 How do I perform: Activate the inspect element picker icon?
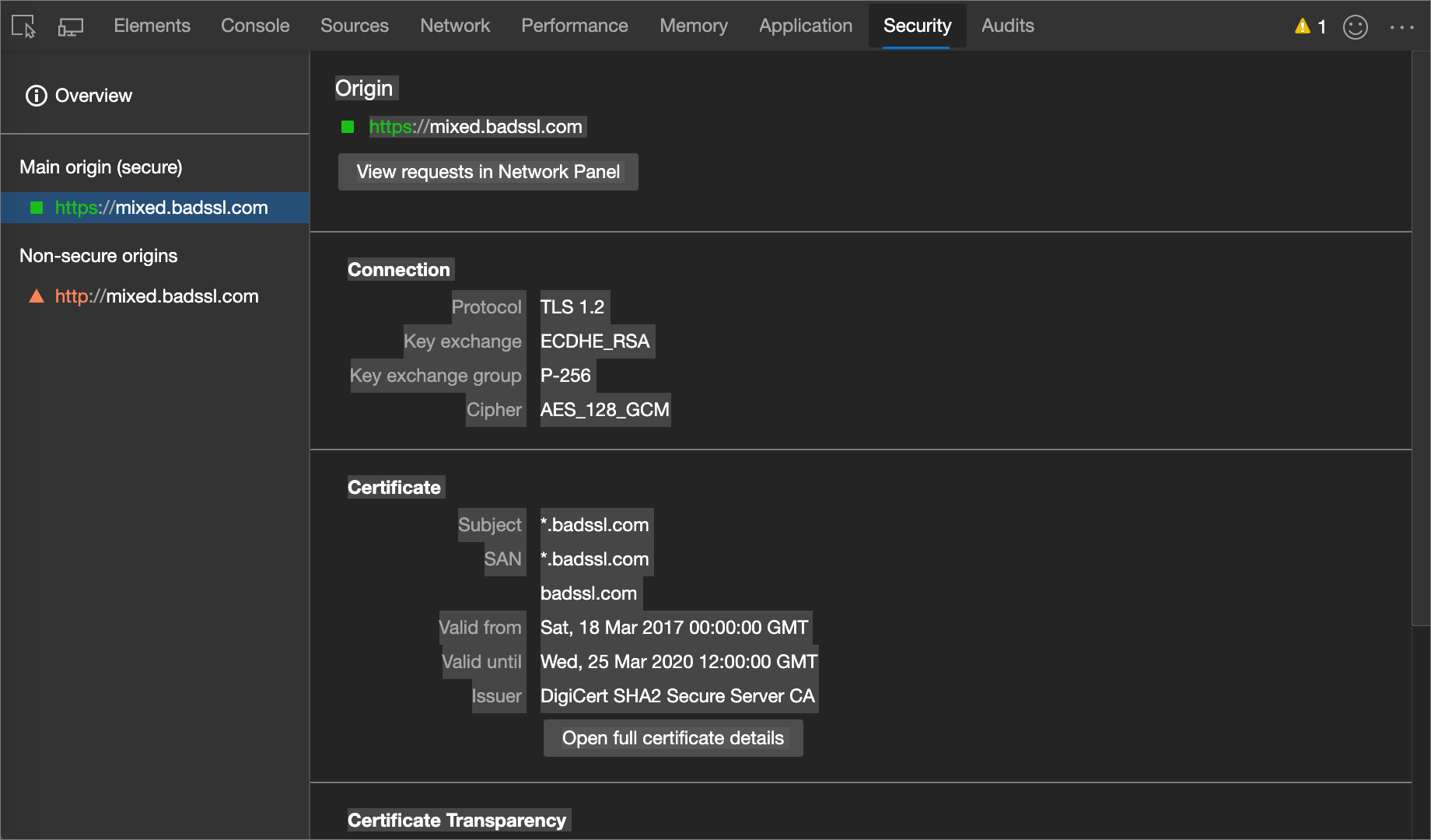[23, 26]
